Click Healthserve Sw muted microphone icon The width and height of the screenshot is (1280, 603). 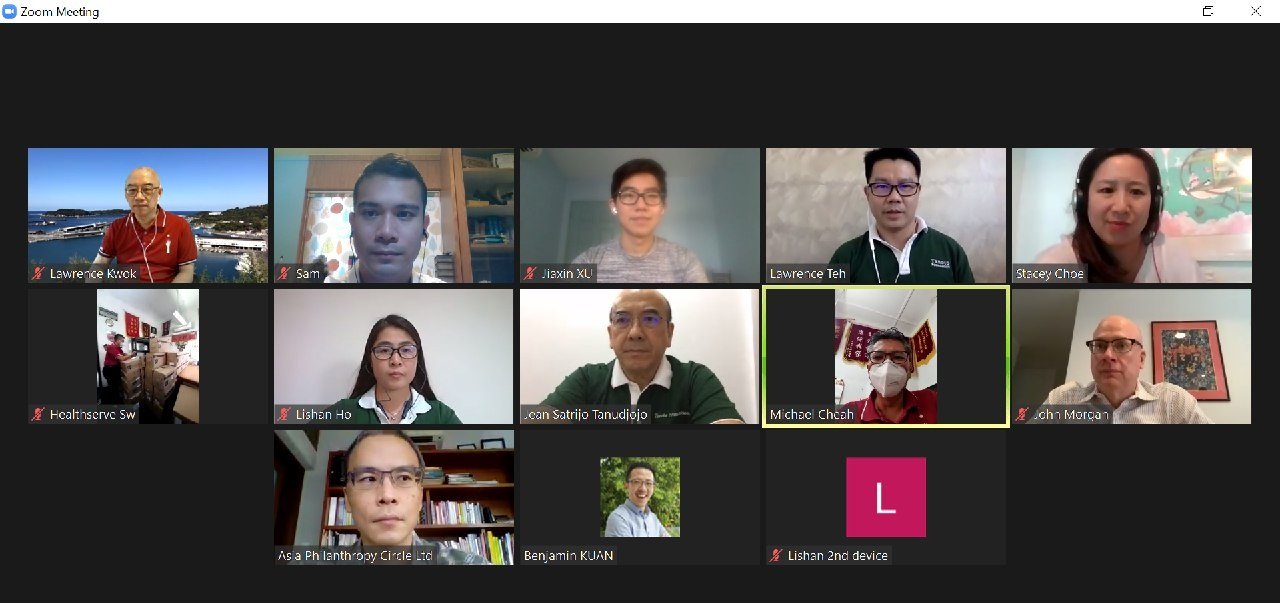point(38,414)
